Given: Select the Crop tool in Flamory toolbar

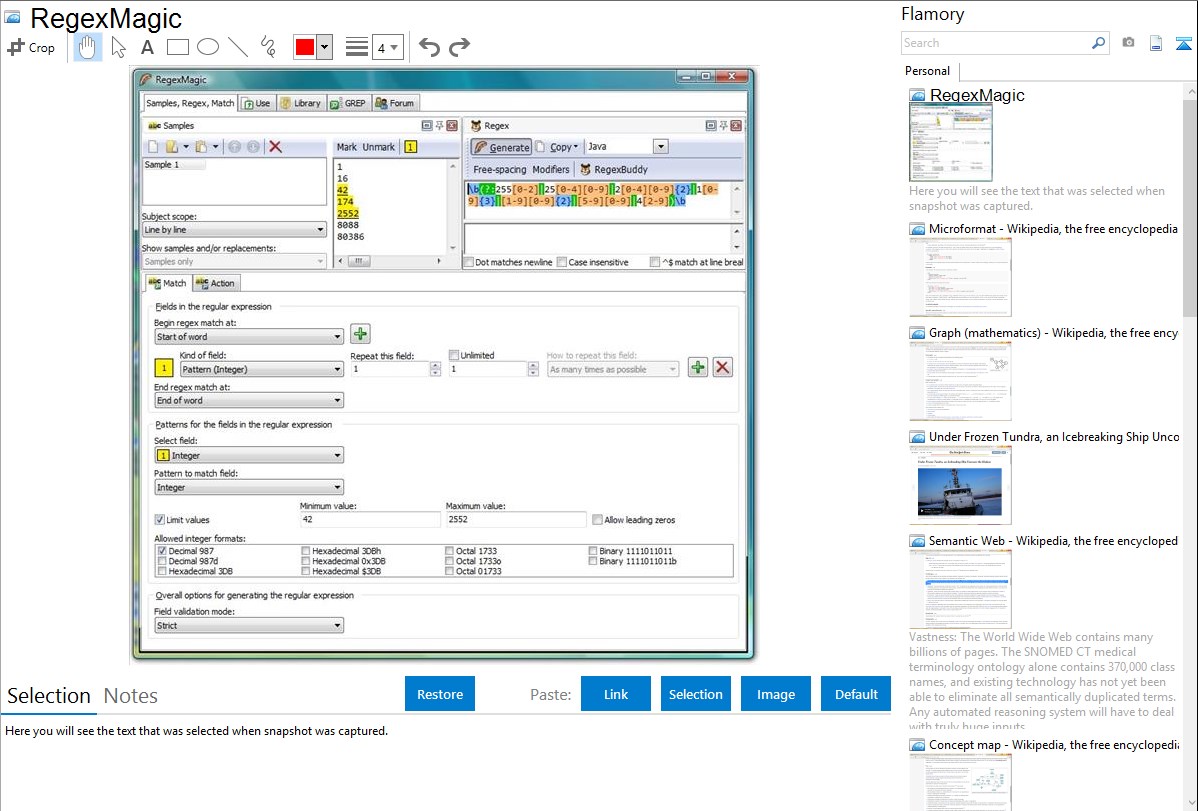Looking at the screenshot, I should pyautogui.click(x=31, y=47).
